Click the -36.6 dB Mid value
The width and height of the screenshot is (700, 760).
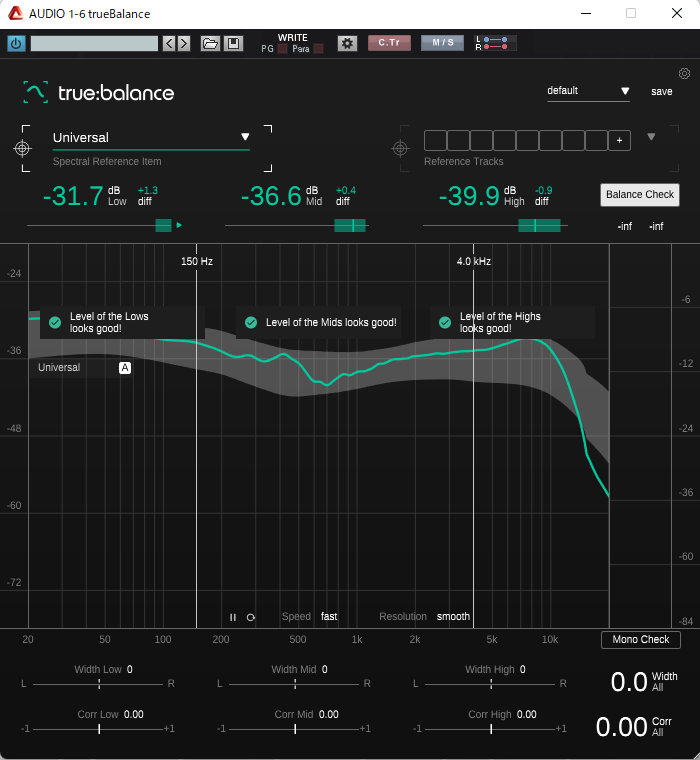(x=271, y=196)
